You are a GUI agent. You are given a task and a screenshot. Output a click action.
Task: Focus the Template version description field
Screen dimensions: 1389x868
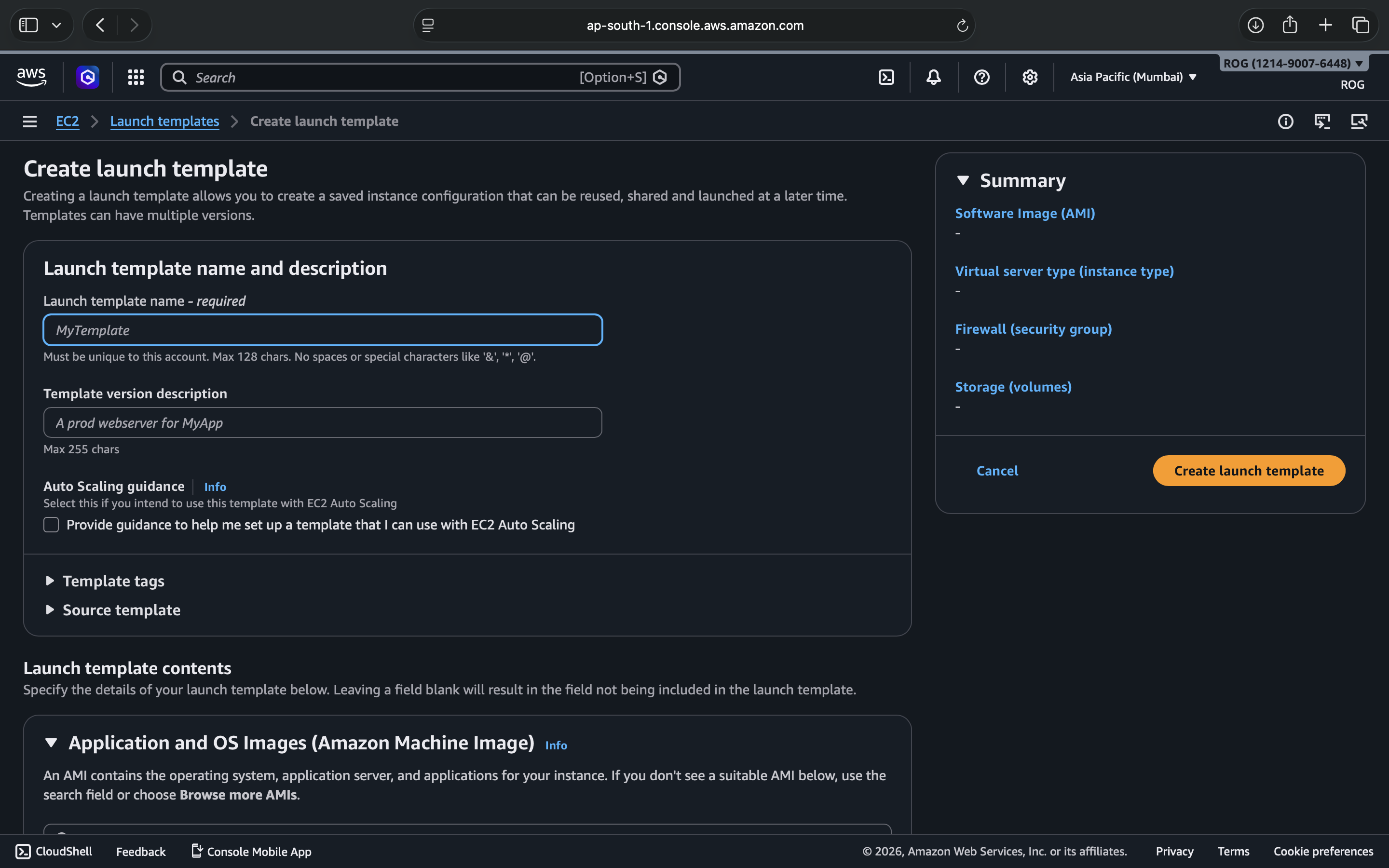coord(323,422)
